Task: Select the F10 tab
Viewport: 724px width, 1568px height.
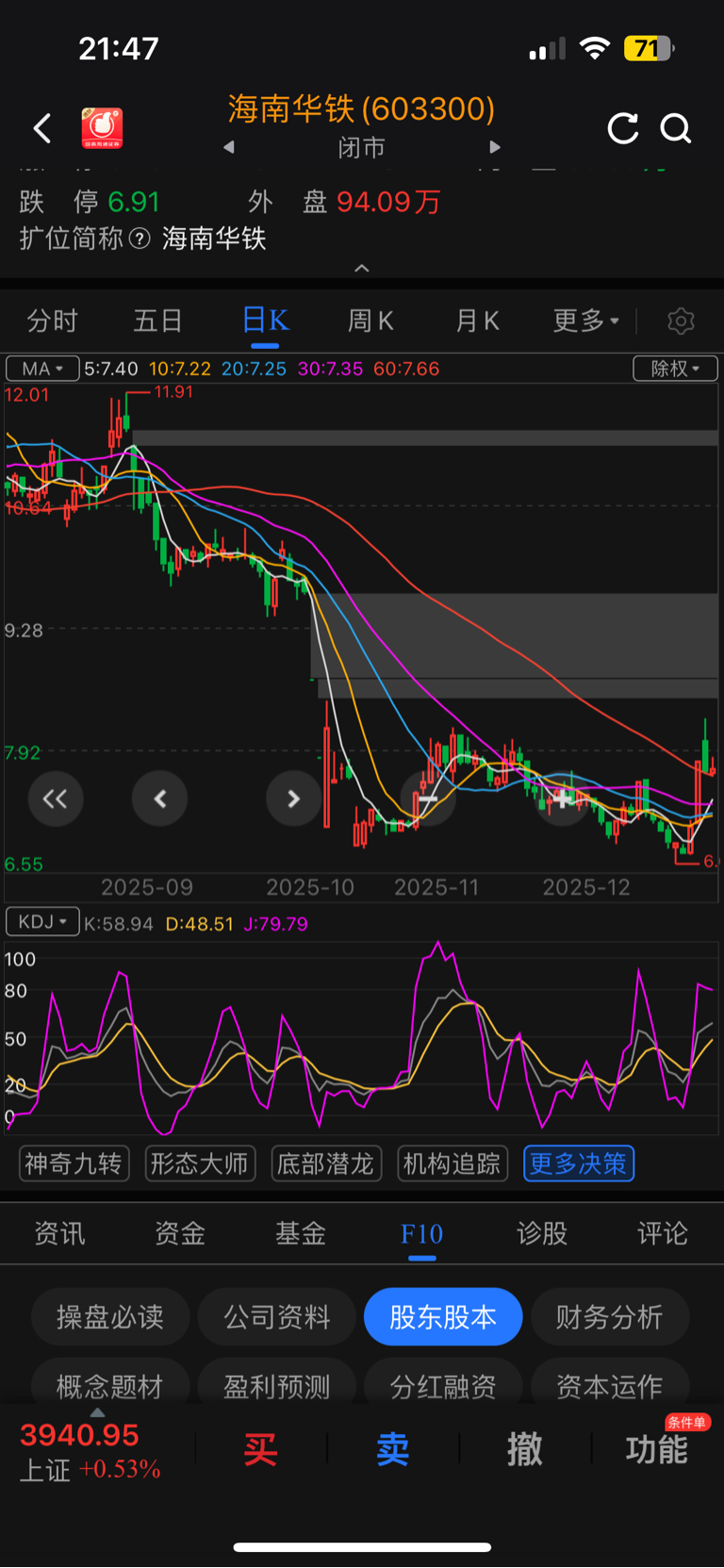Action: [421, 1234]
